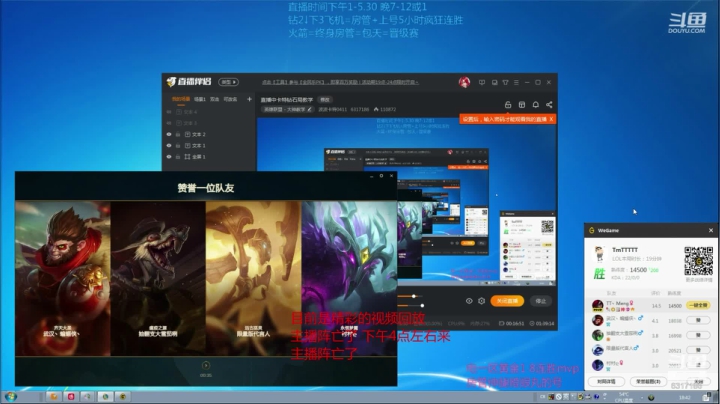
Task: Click the yellow 一键全赞 button
Action: 698,305
